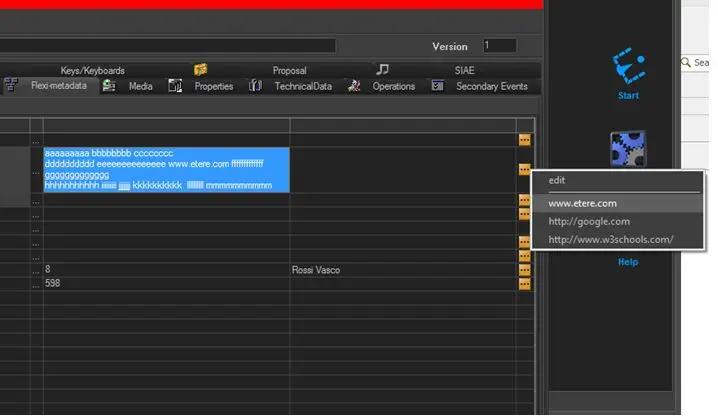The width and height of the screenshot is (718, 416).
Task: Select the Properties tab
Action: pos(213,86)
